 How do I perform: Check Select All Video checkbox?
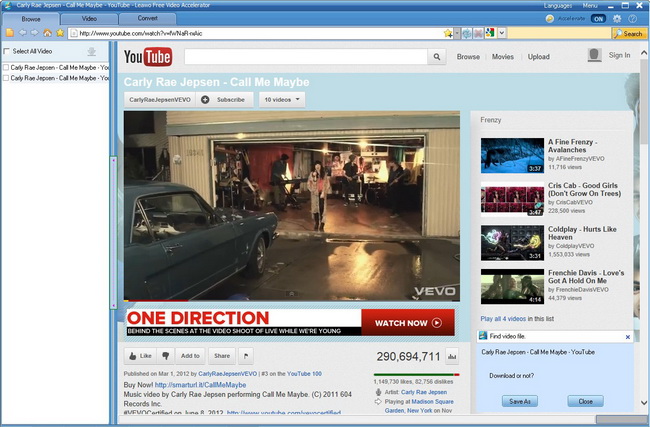6,51
